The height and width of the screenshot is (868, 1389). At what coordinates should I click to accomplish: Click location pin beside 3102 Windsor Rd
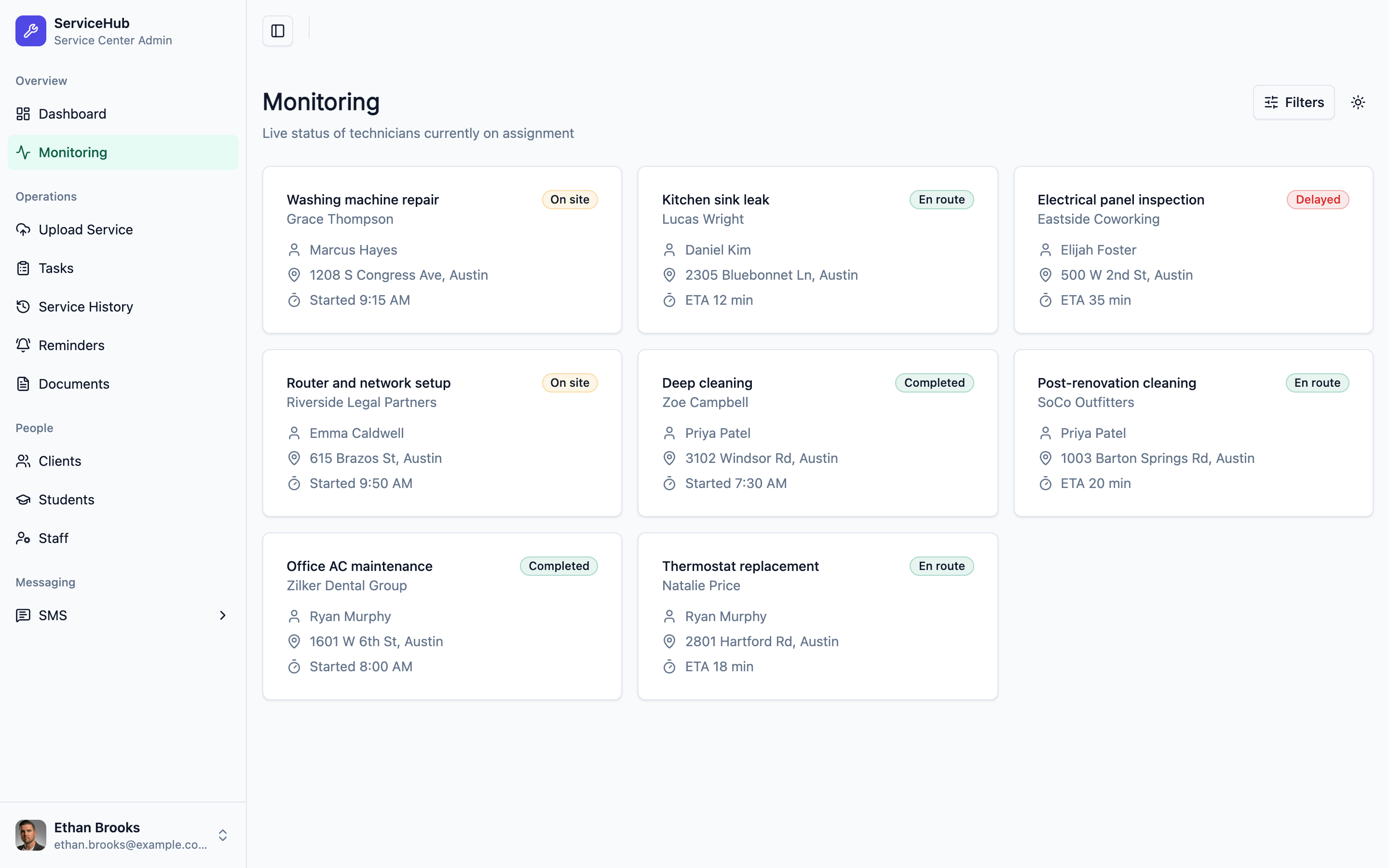669,458
